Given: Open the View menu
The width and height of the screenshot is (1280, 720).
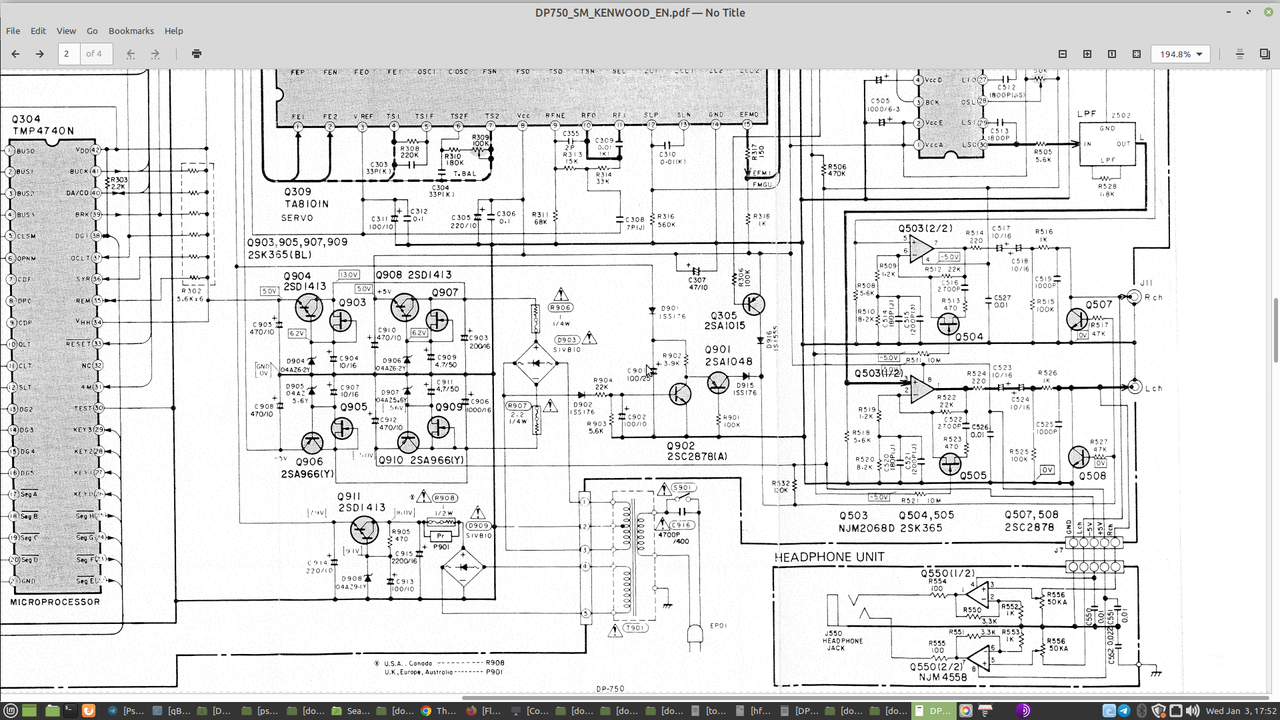Looking at the screenshot, I should [66, 31].
